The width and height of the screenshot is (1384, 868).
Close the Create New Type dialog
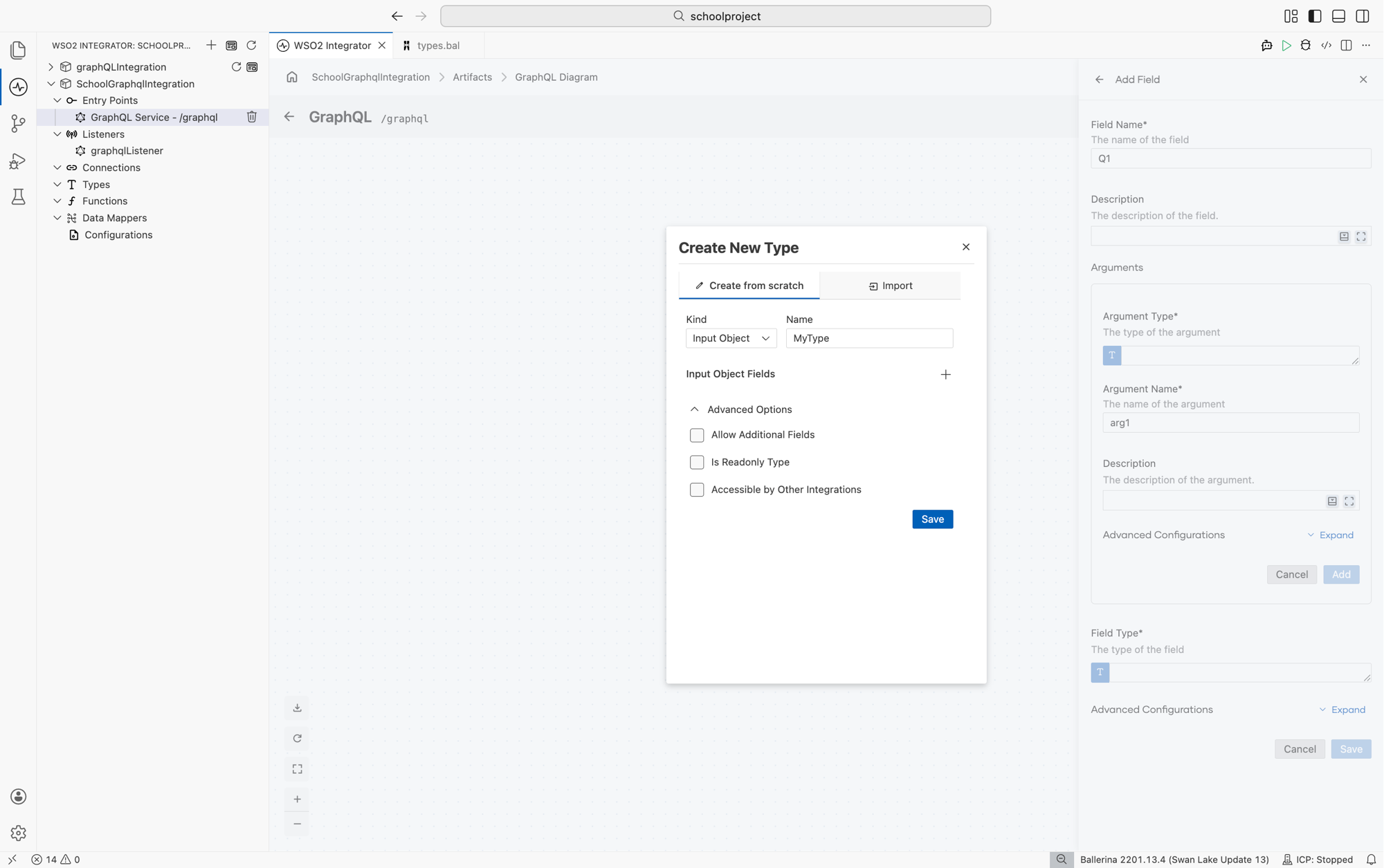[x=966, y=247]
